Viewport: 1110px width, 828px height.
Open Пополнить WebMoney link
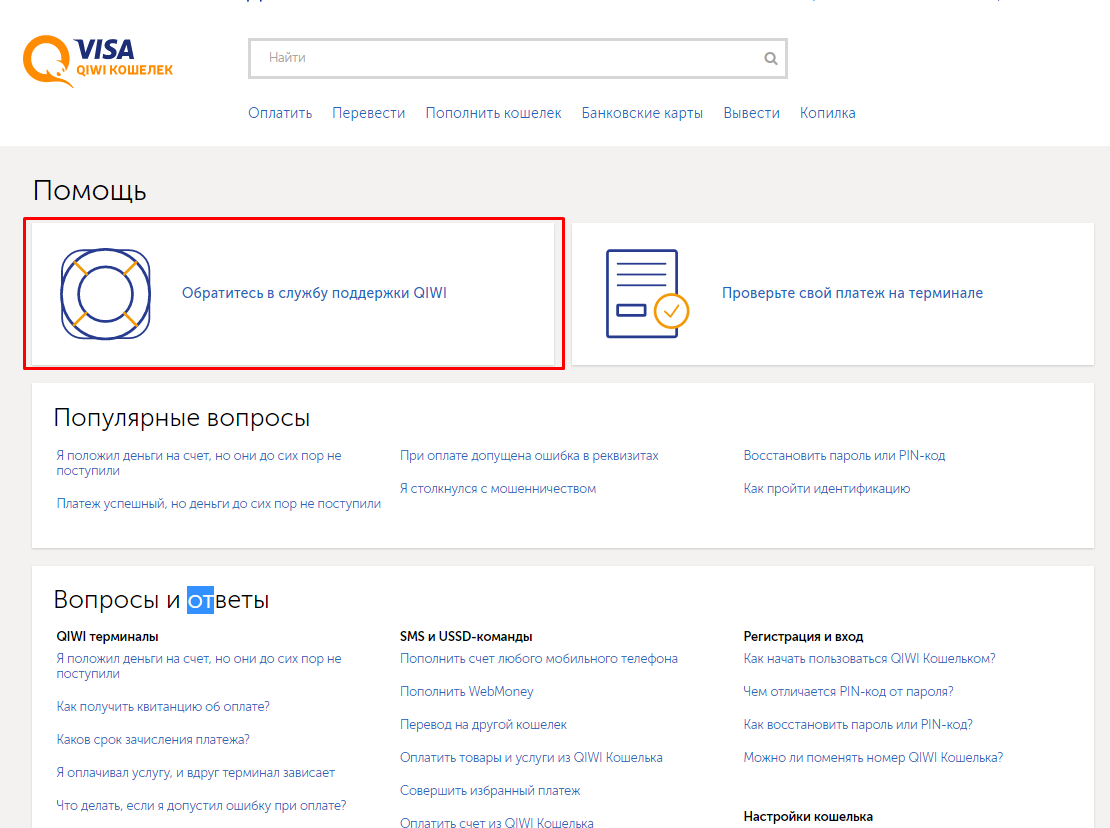(x=467, y=691)
